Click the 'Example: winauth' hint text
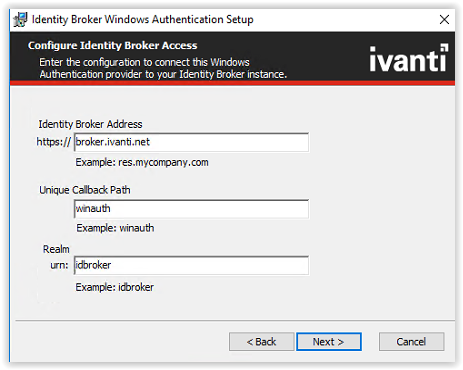This screenshot has height=370, width=463. click(115, 228)
